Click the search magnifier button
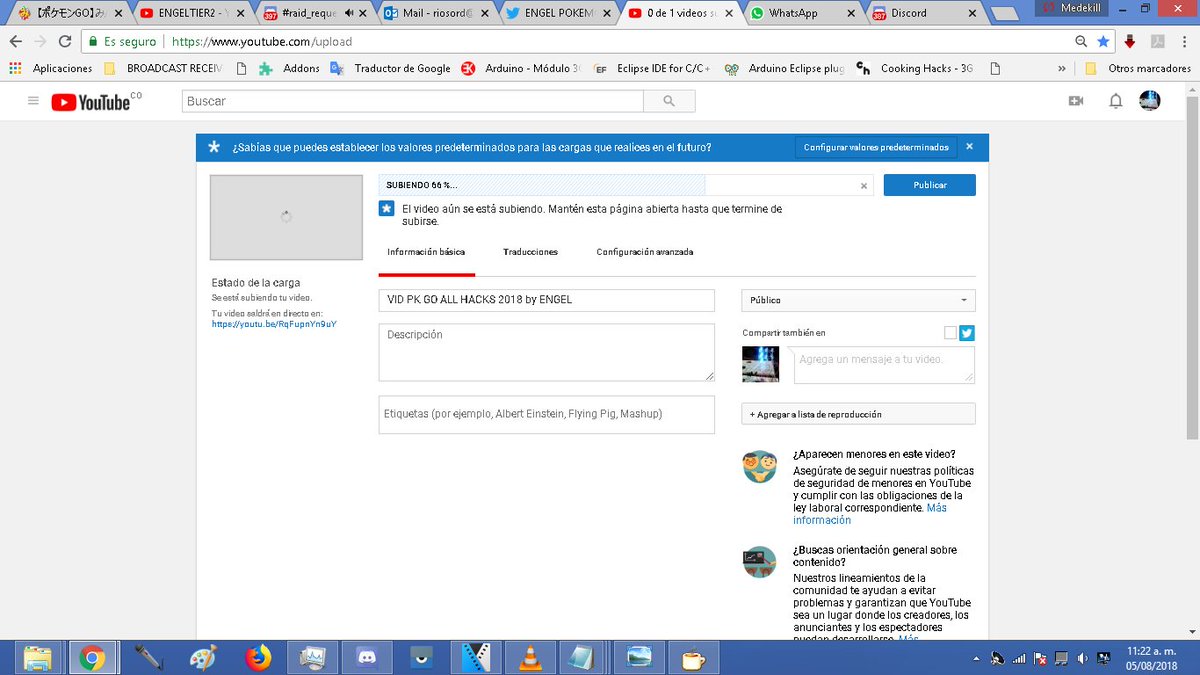1200x675 pixels. tap(669, 101)
